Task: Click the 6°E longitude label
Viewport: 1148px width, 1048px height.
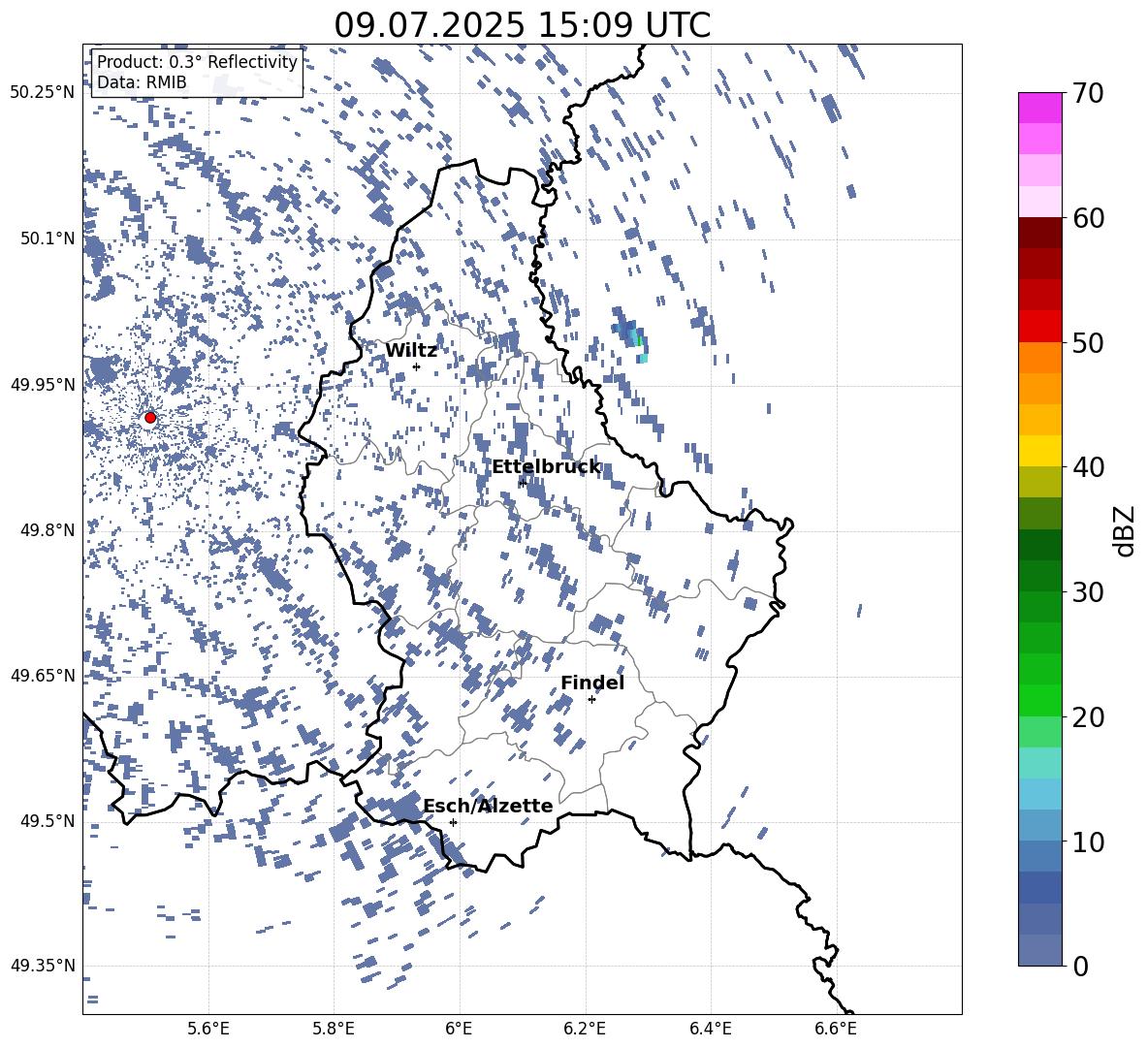Action: (x=459, y=1029)
